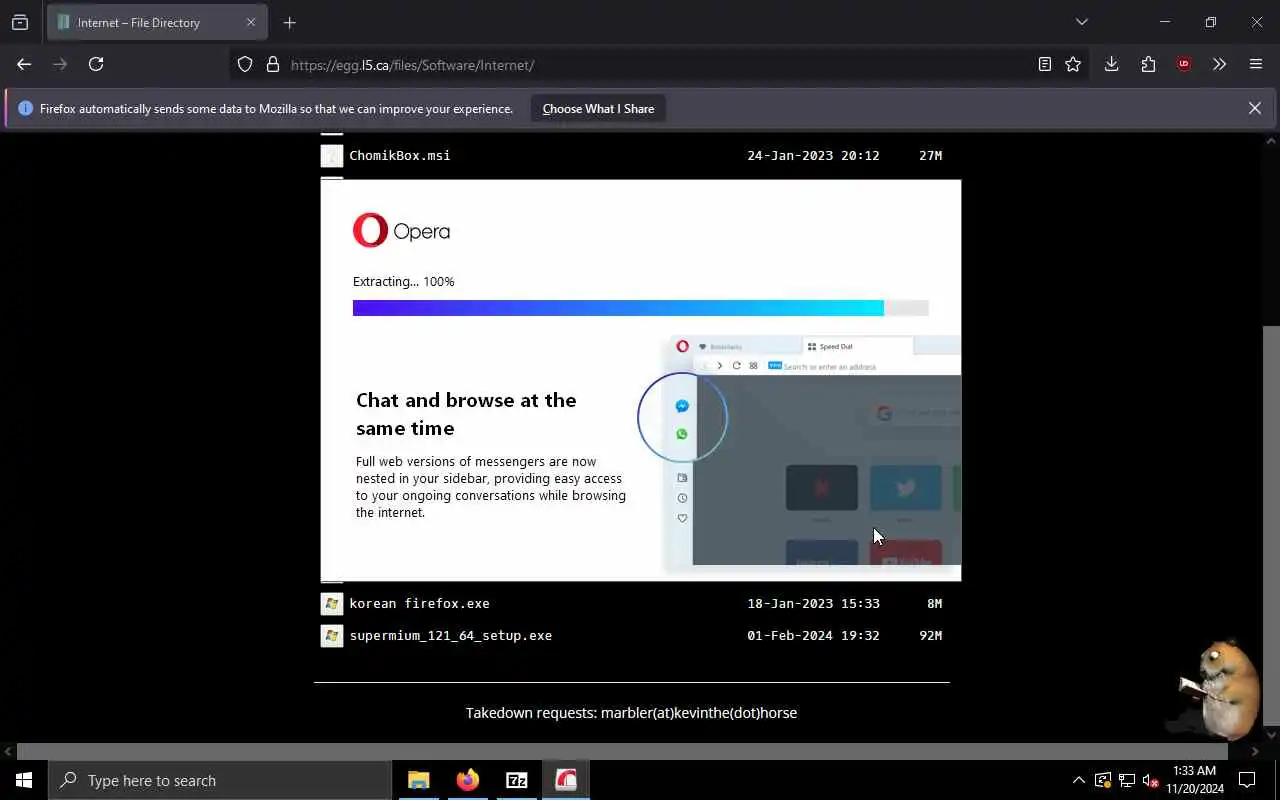This screenshot has height=800, width=1280.
Task: Switch to Firefox in taskbar
Action: click(x=468, y=780)
